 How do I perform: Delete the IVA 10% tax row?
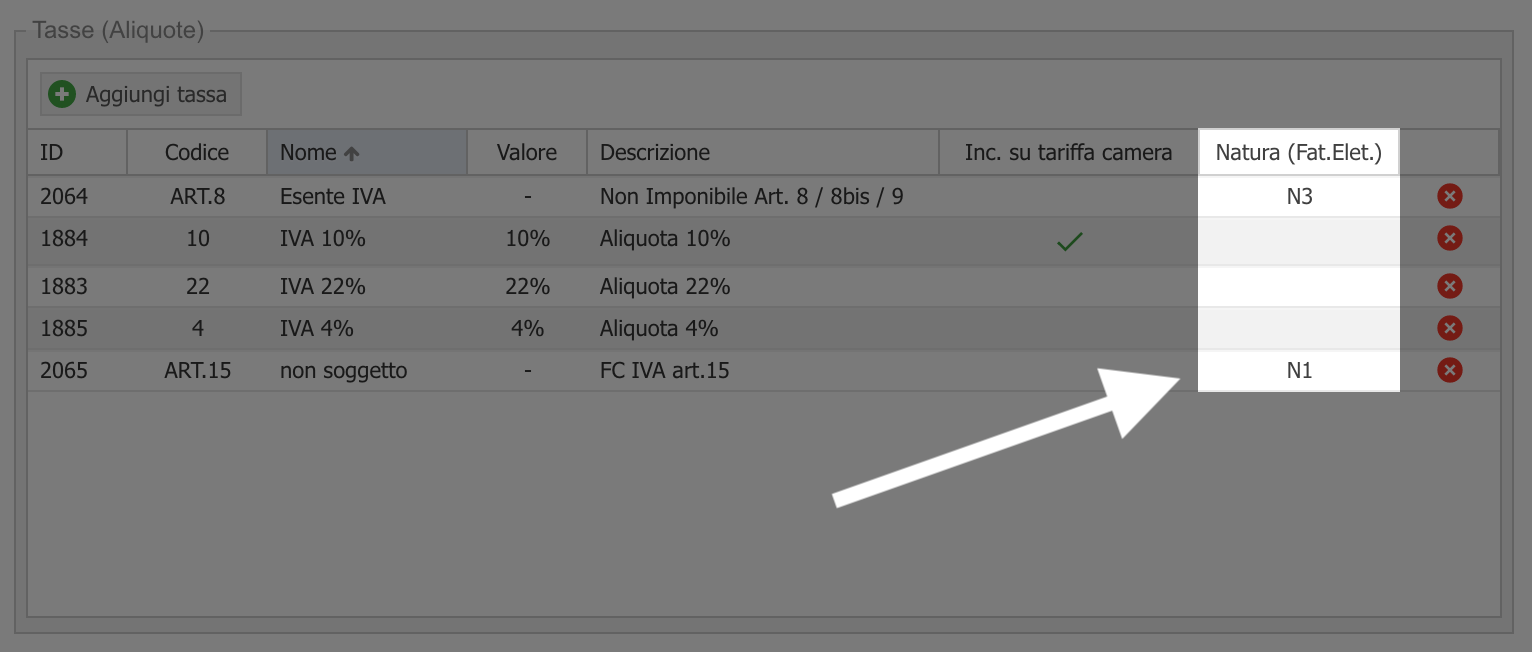point(1449,238)
